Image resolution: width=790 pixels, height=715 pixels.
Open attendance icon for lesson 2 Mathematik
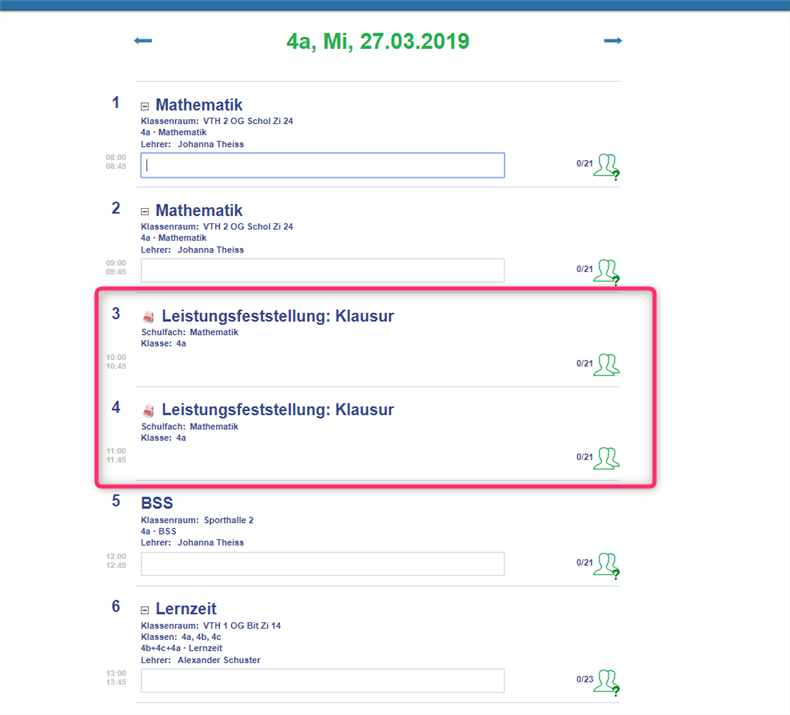point(606,271)
